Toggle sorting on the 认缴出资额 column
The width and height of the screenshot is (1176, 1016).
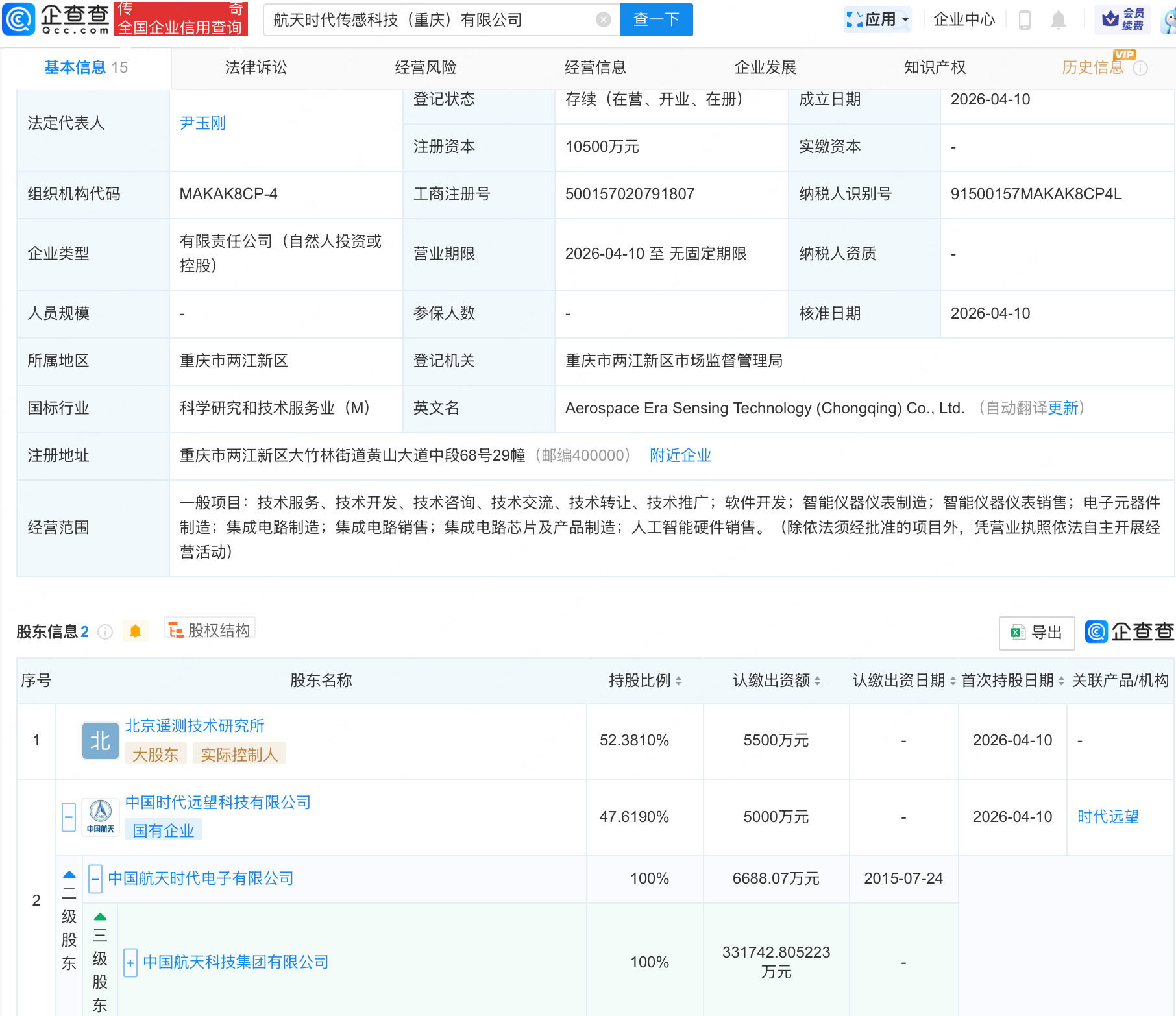tap(818, 681)
